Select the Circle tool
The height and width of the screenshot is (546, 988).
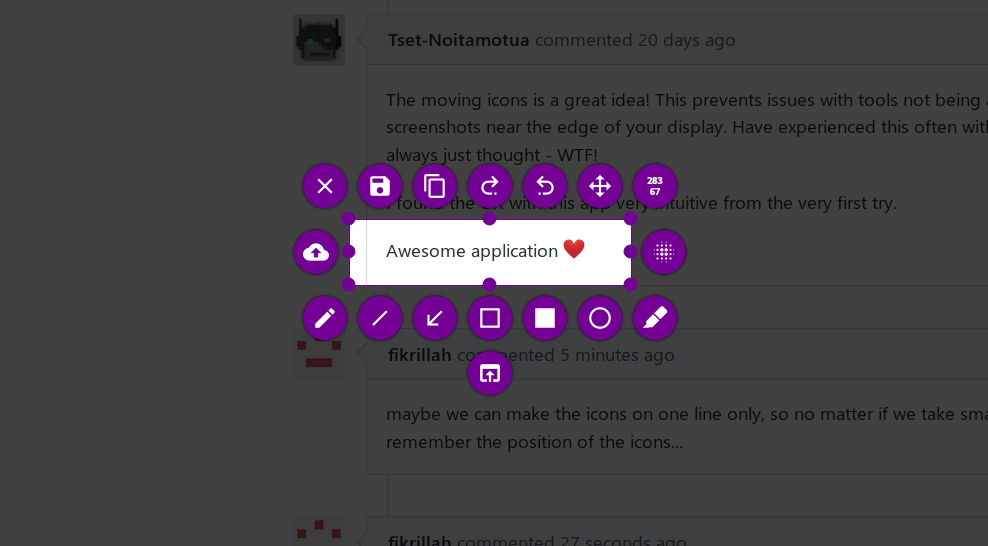[x=599, y=318]
